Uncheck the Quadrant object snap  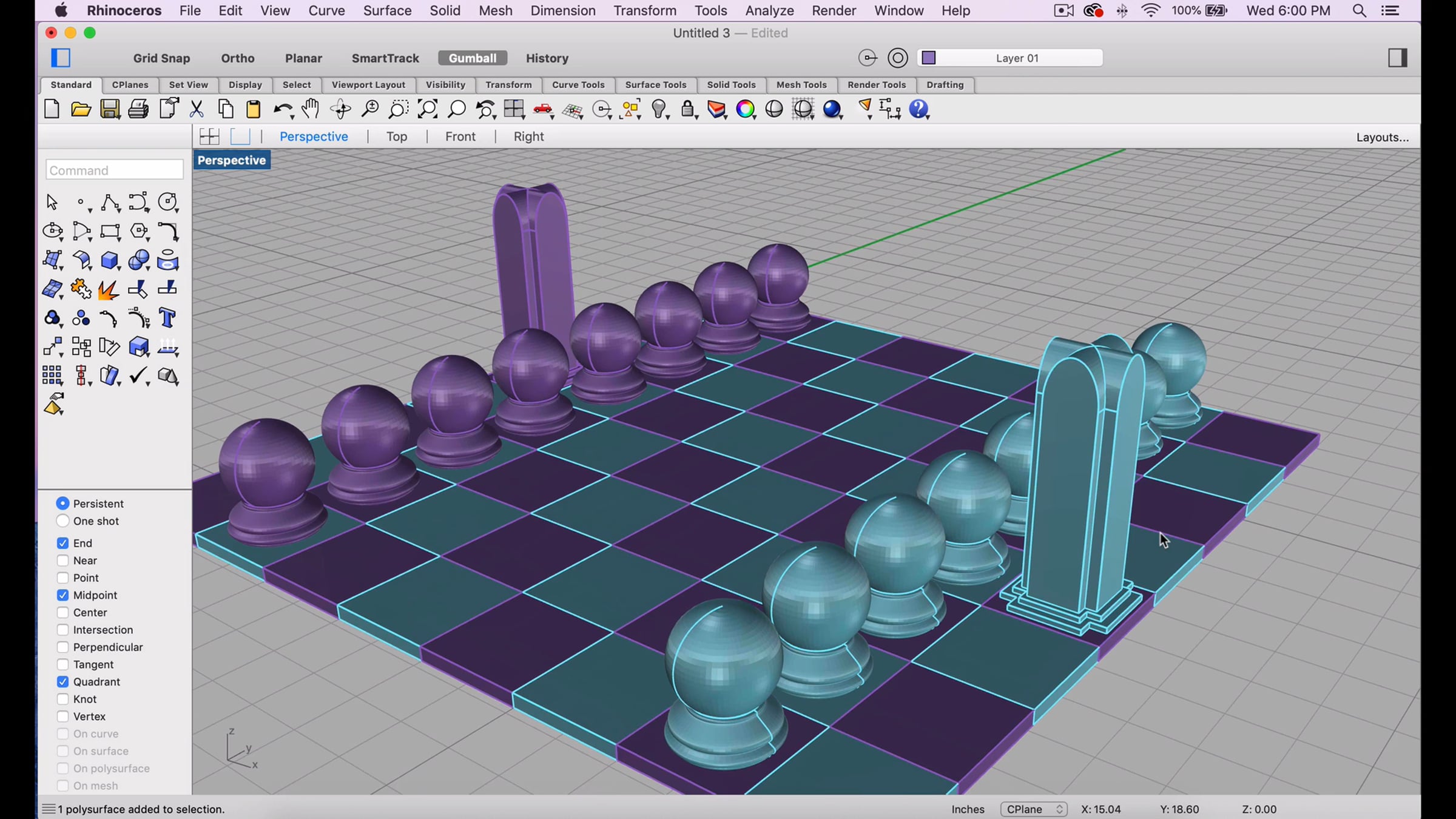click(x=62, y=682)
